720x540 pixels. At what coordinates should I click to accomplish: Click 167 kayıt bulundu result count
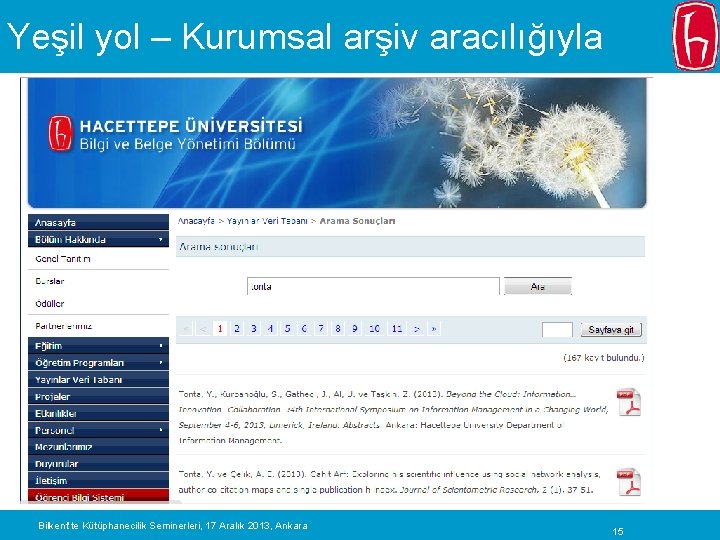coord(604,358)
